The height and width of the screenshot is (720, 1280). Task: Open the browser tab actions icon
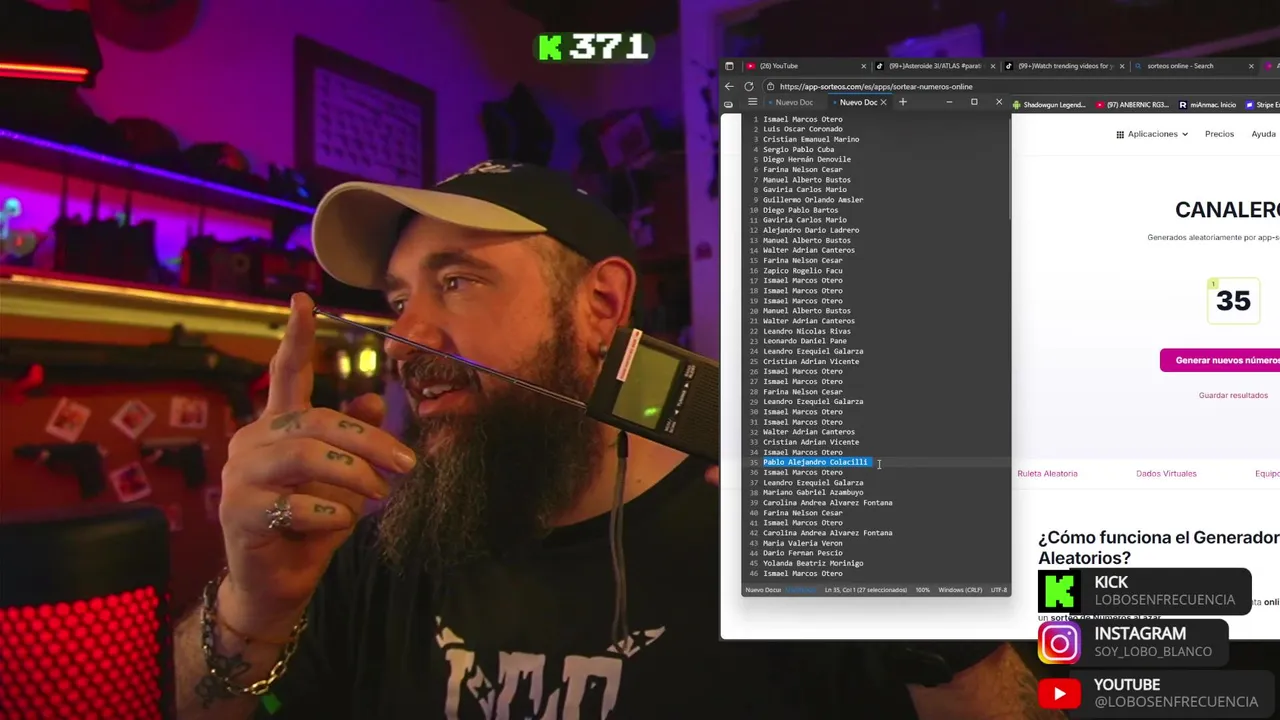click(x=729, y=66)
